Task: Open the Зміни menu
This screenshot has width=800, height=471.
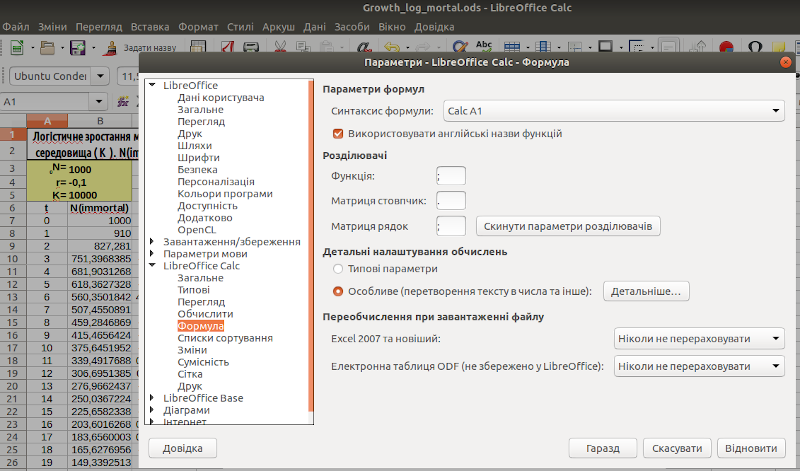Action: coord(53,27)
